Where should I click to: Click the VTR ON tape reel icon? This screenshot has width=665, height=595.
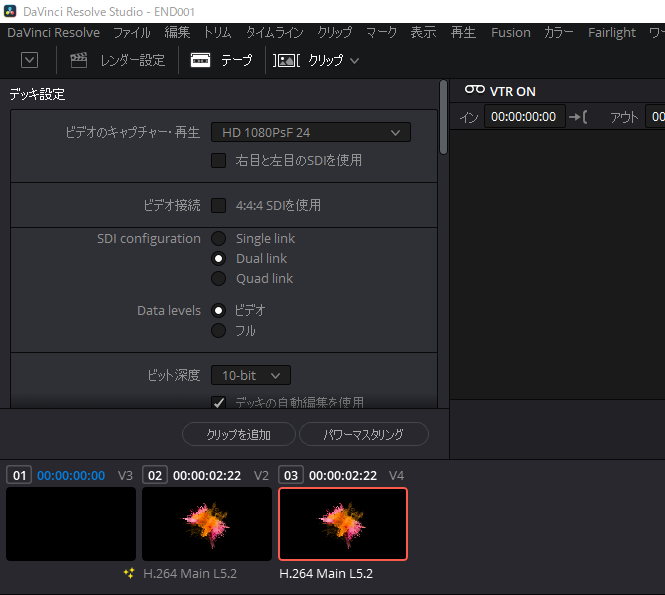point(474,91)
